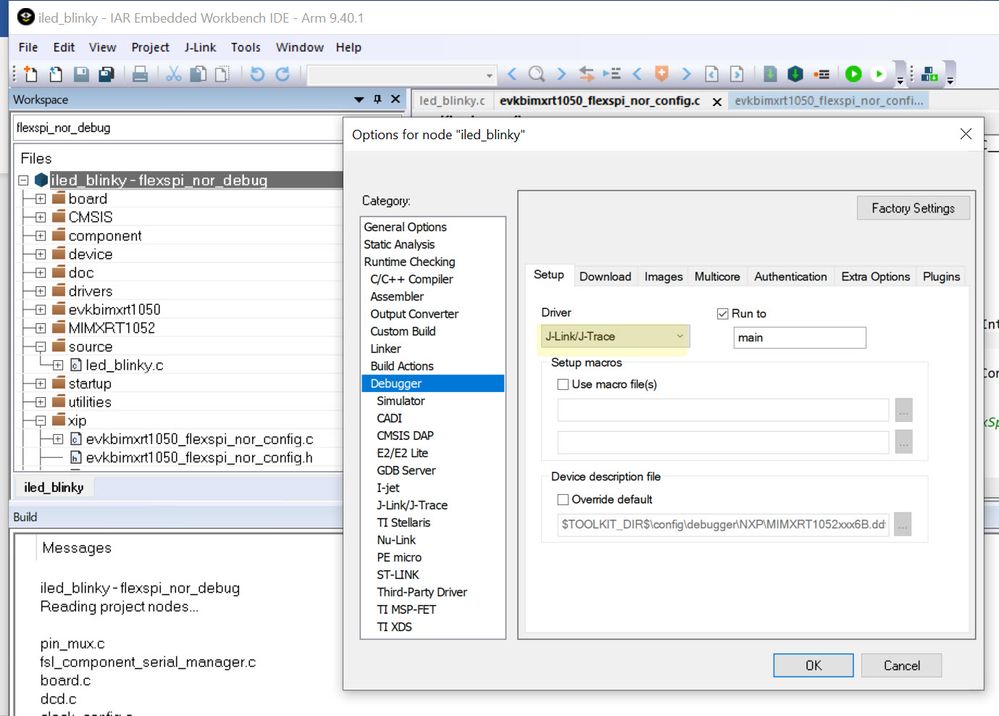Click the project connection icon at toolbar end
This screenshot has width=999, height=716.
930,75
